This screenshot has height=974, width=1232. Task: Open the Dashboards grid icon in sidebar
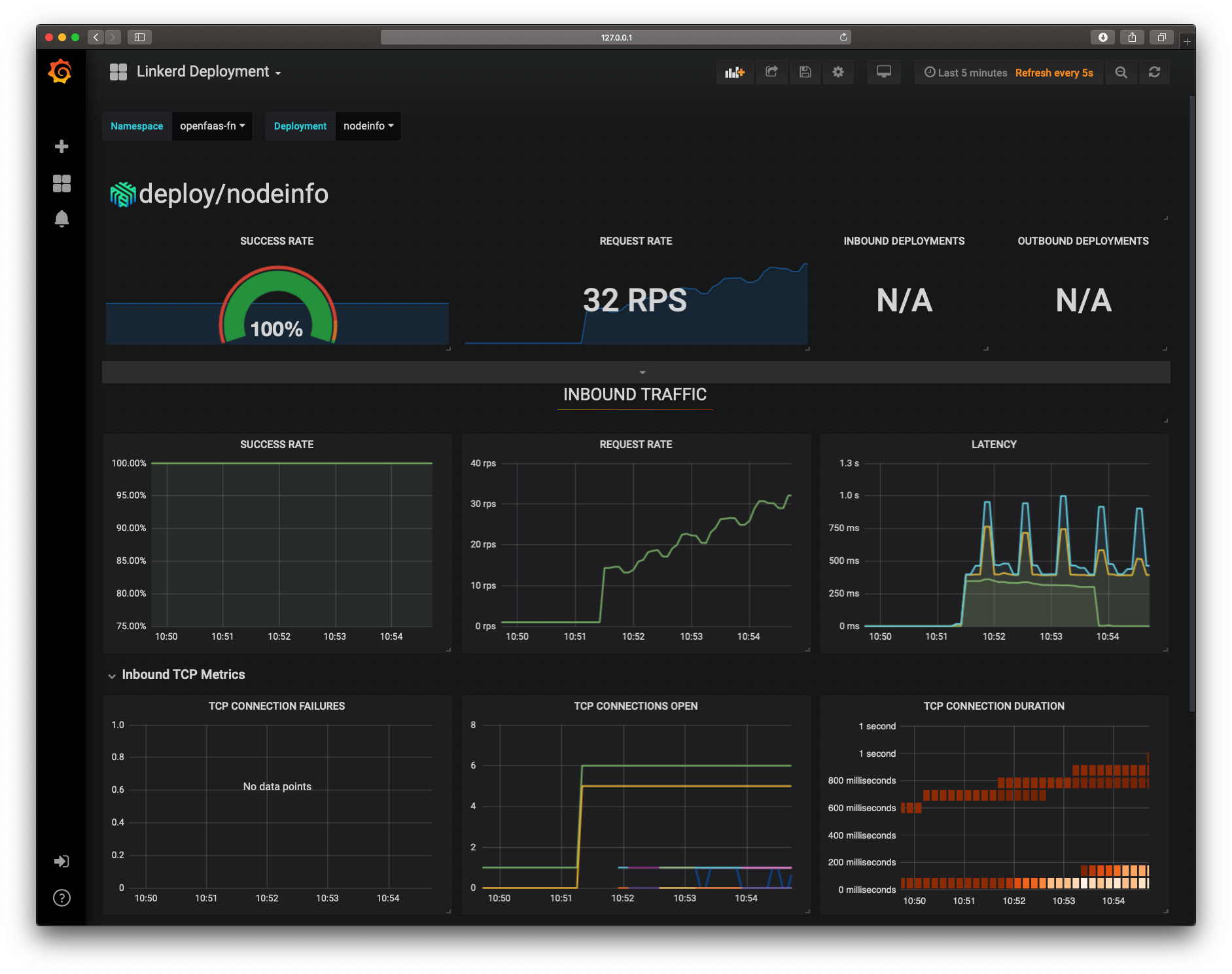pyautogui.click(x=62, y=184)
